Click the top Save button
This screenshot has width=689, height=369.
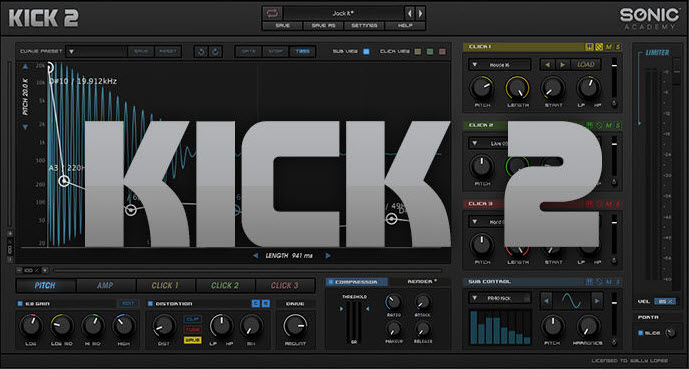283,25
